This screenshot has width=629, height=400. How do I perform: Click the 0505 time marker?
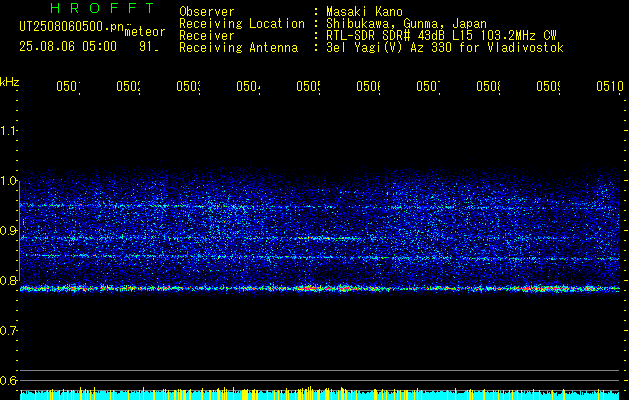(308, 86)
